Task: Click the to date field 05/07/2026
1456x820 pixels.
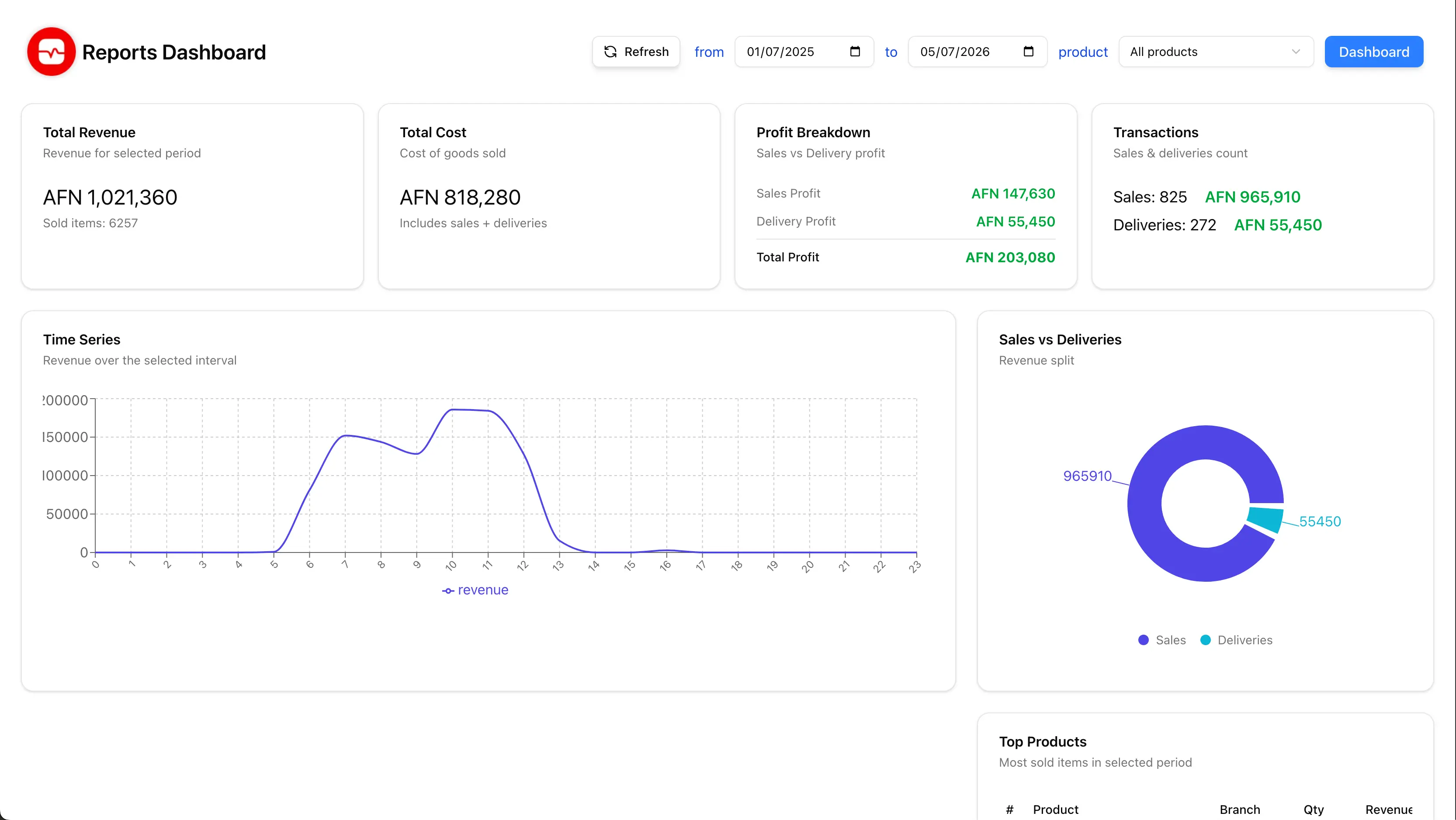Action: pos(977,52)
